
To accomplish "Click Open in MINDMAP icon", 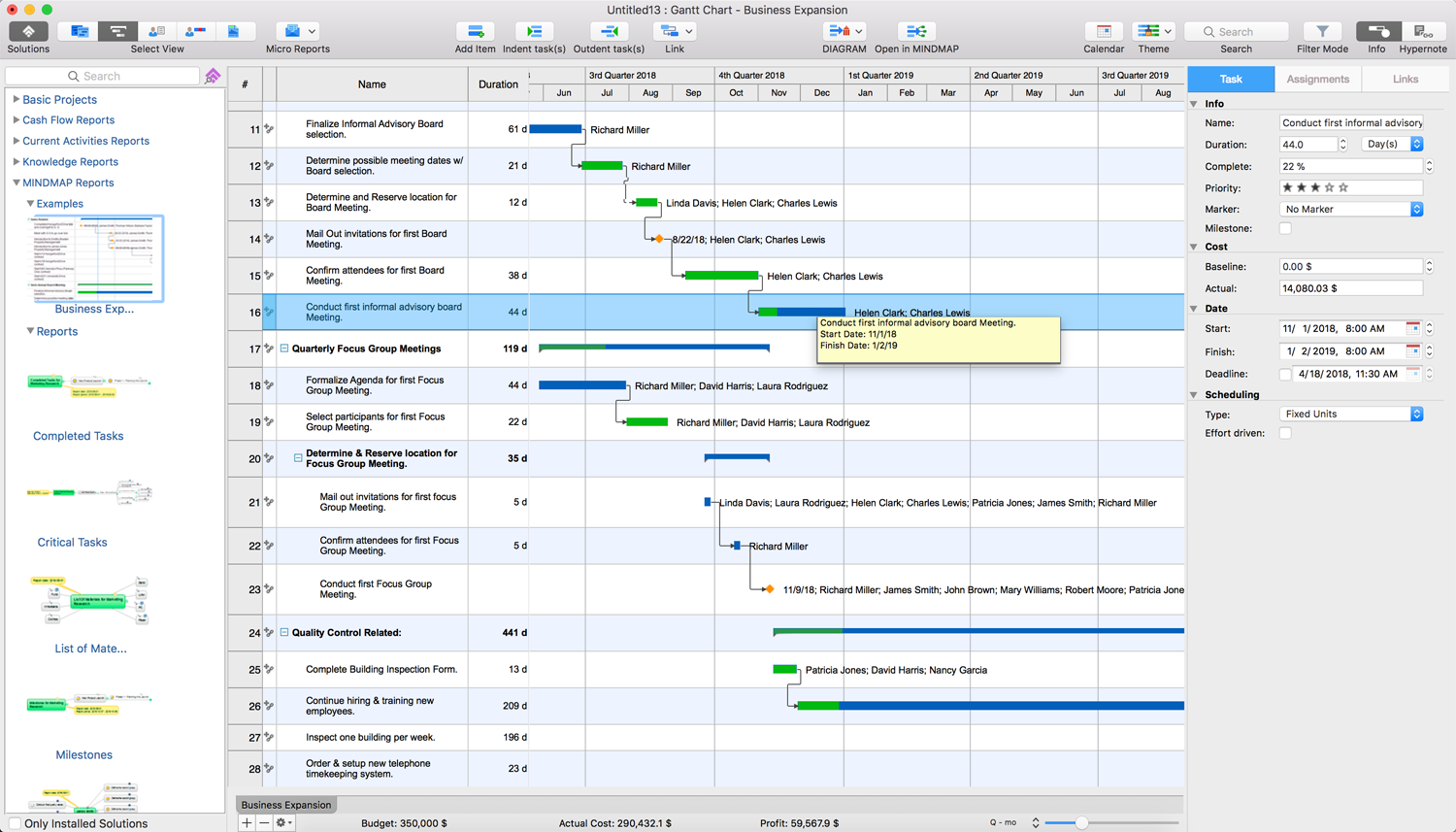I will 915,32.
